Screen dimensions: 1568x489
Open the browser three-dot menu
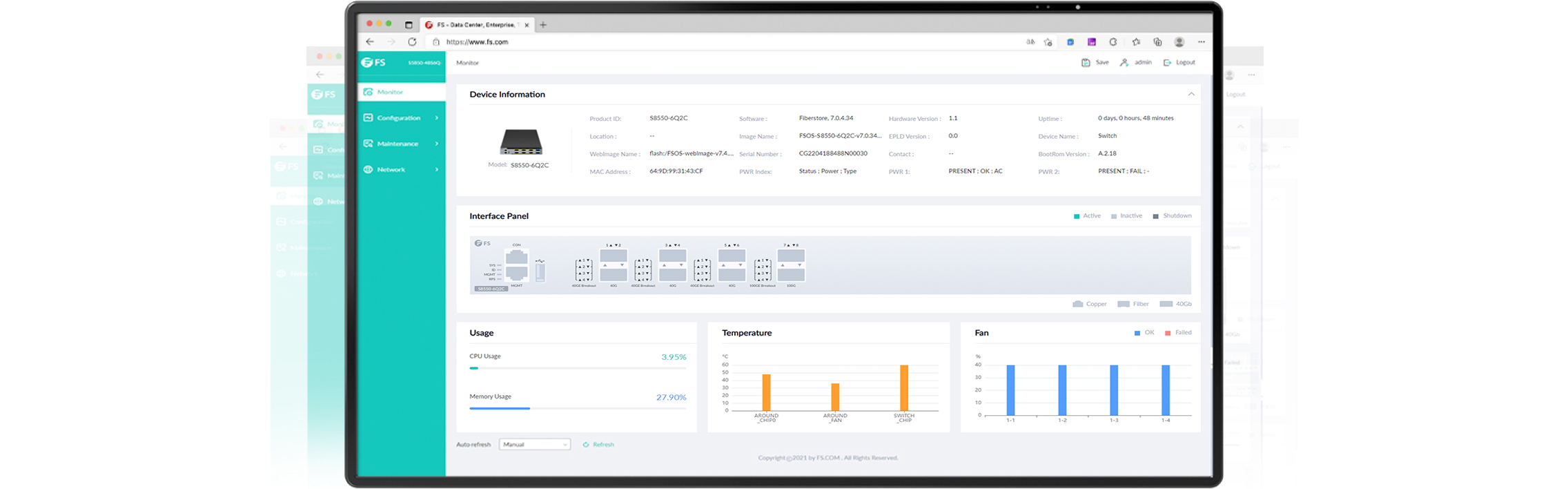pyautogui.click(x=1201, y=42)
